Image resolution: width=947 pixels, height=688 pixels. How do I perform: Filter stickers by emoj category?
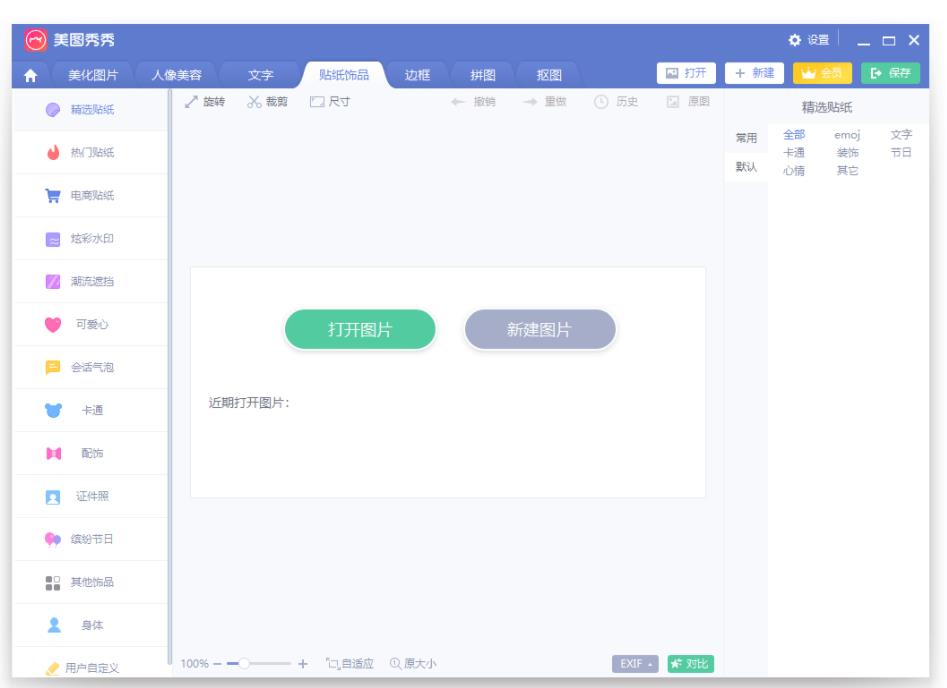pyautogui.click(x=846, y=135)
